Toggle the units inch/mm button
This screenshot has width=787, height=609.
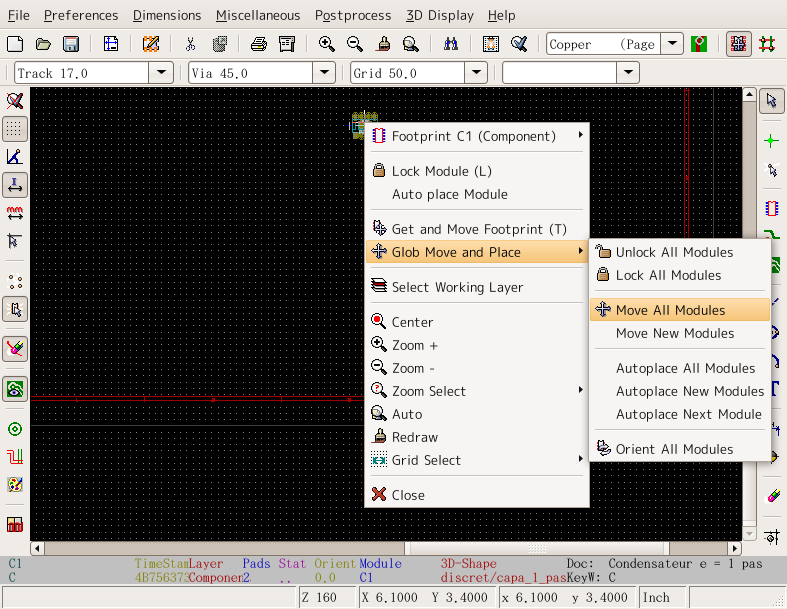tap(15, 185)
